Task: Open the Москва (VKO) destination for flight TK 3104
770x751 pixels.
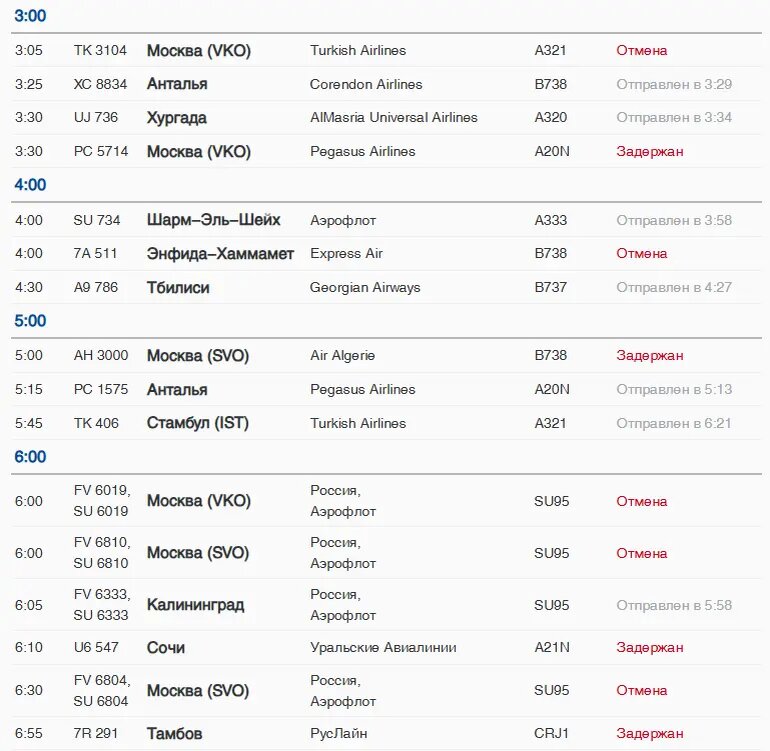Action: (x=199, y=51)
